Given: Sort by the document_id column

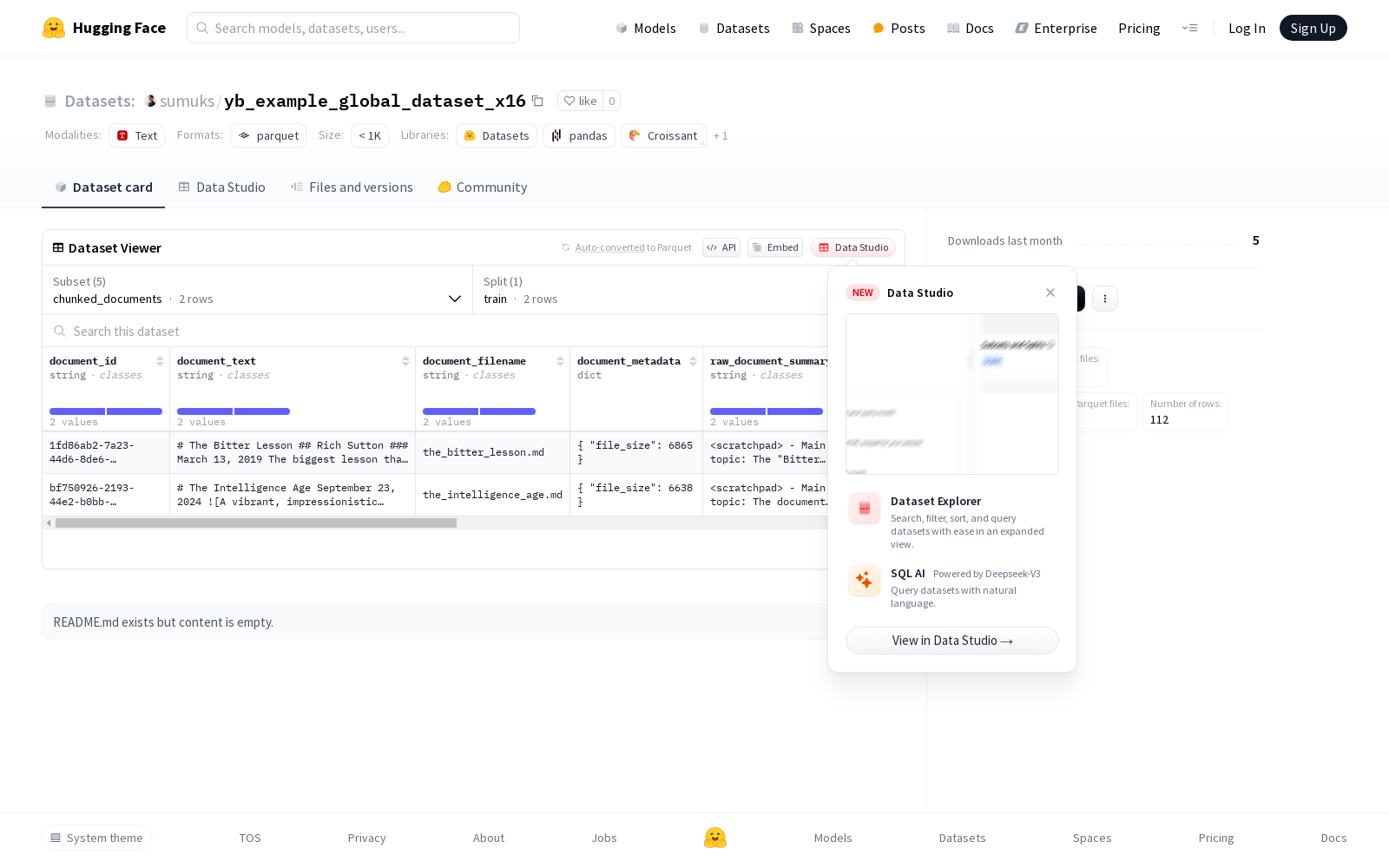Looking at the screenshot, I should click(x=160, y=361).
